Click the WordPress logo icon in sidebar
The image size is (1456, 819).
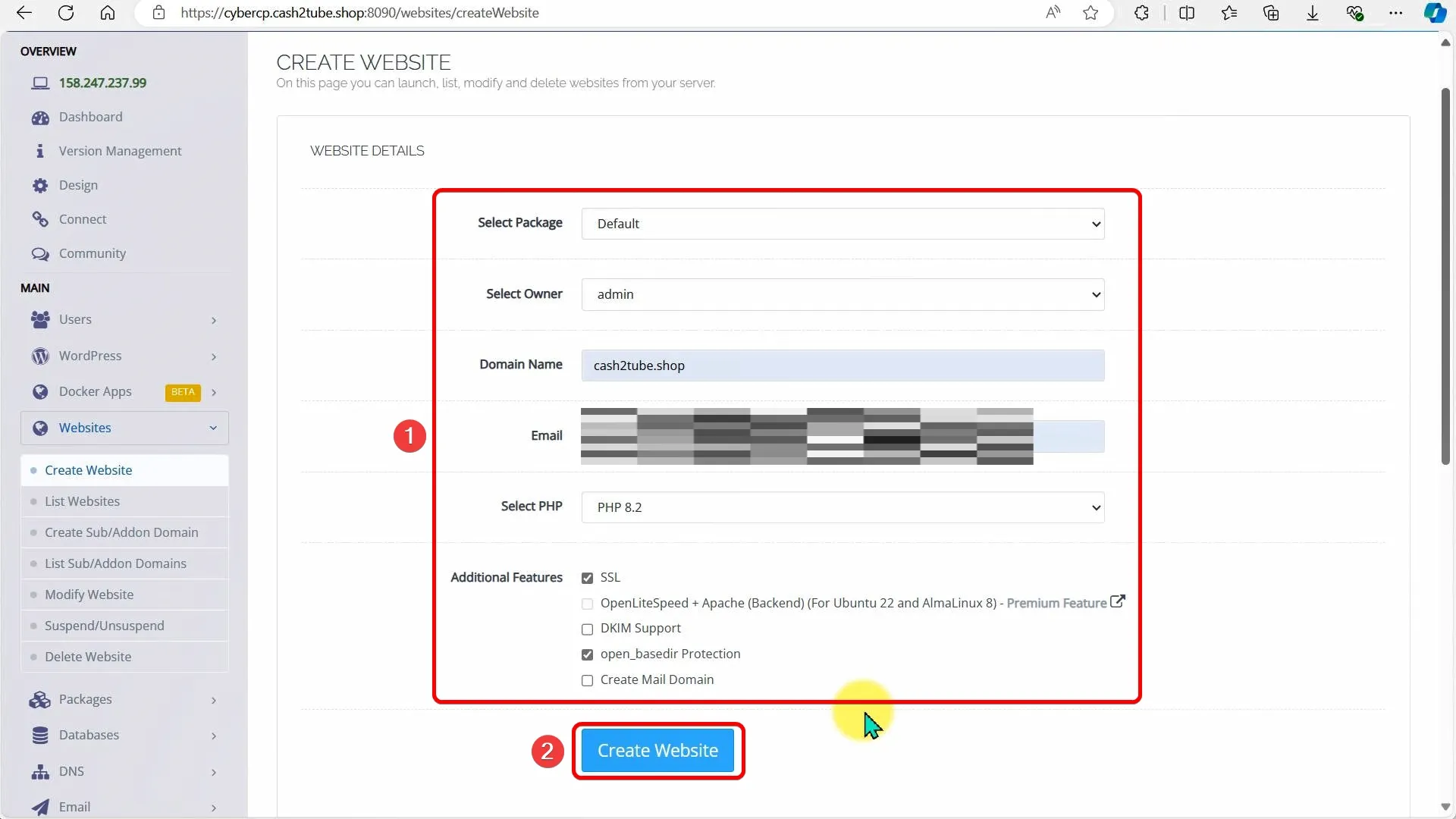tap(40, 356)
